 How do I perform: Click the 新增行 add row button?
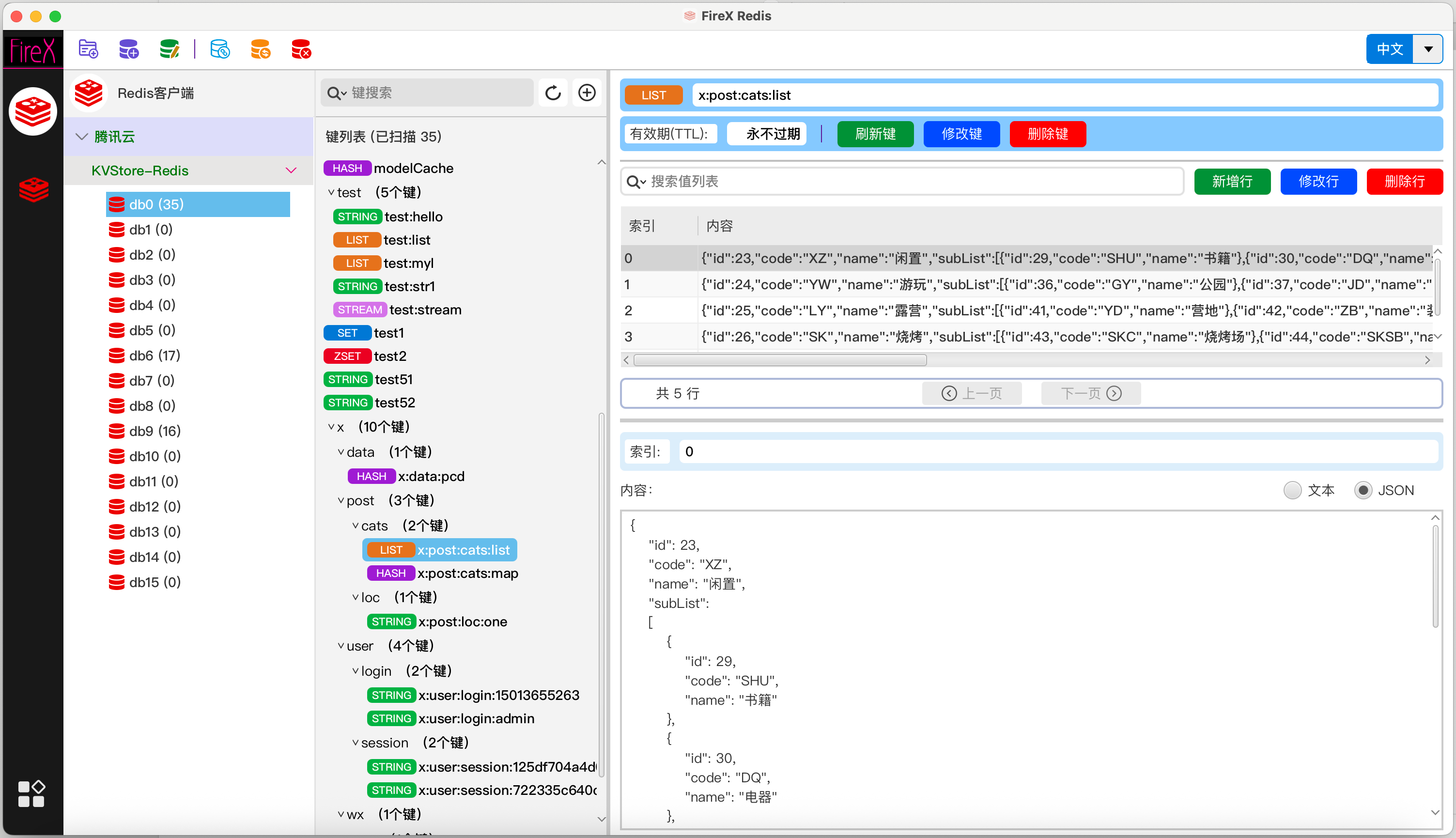[1232, 182]
